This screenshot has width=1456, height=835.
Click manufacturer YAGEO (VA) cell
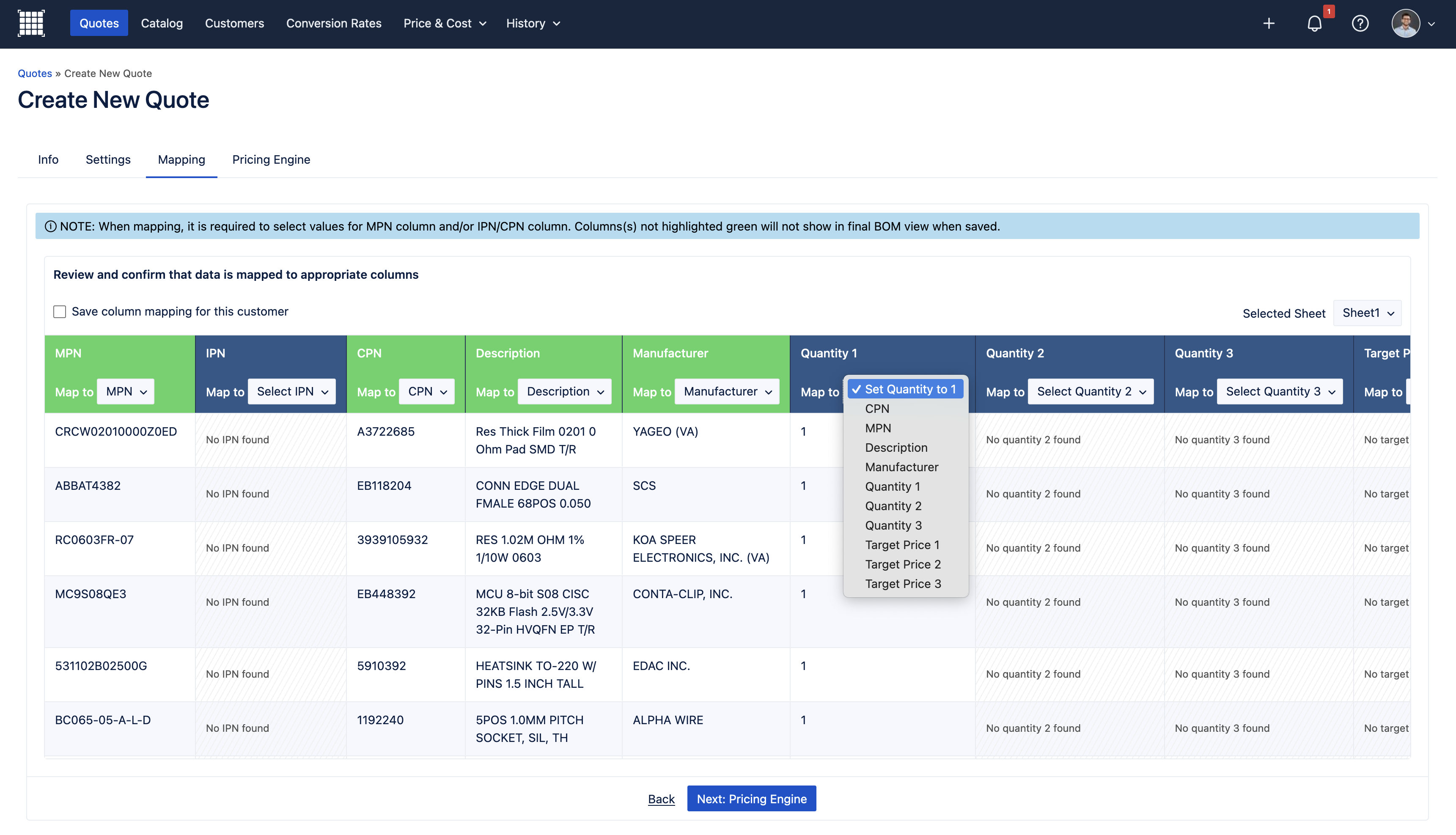(706, 440)
